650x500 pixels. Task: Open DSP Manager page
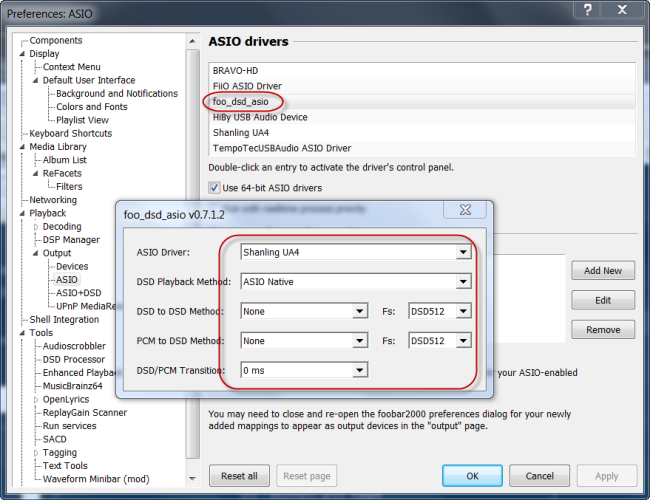click(x=71, y=240)
